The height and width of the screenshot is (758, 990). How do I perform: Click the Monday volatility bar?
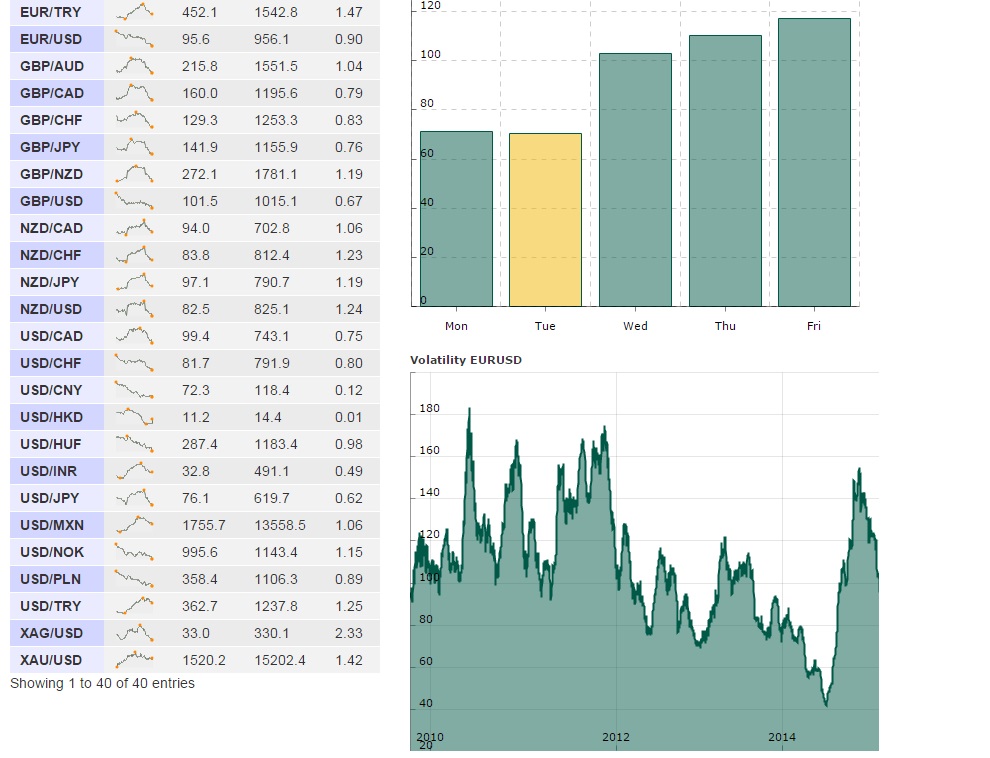point(456,219)
